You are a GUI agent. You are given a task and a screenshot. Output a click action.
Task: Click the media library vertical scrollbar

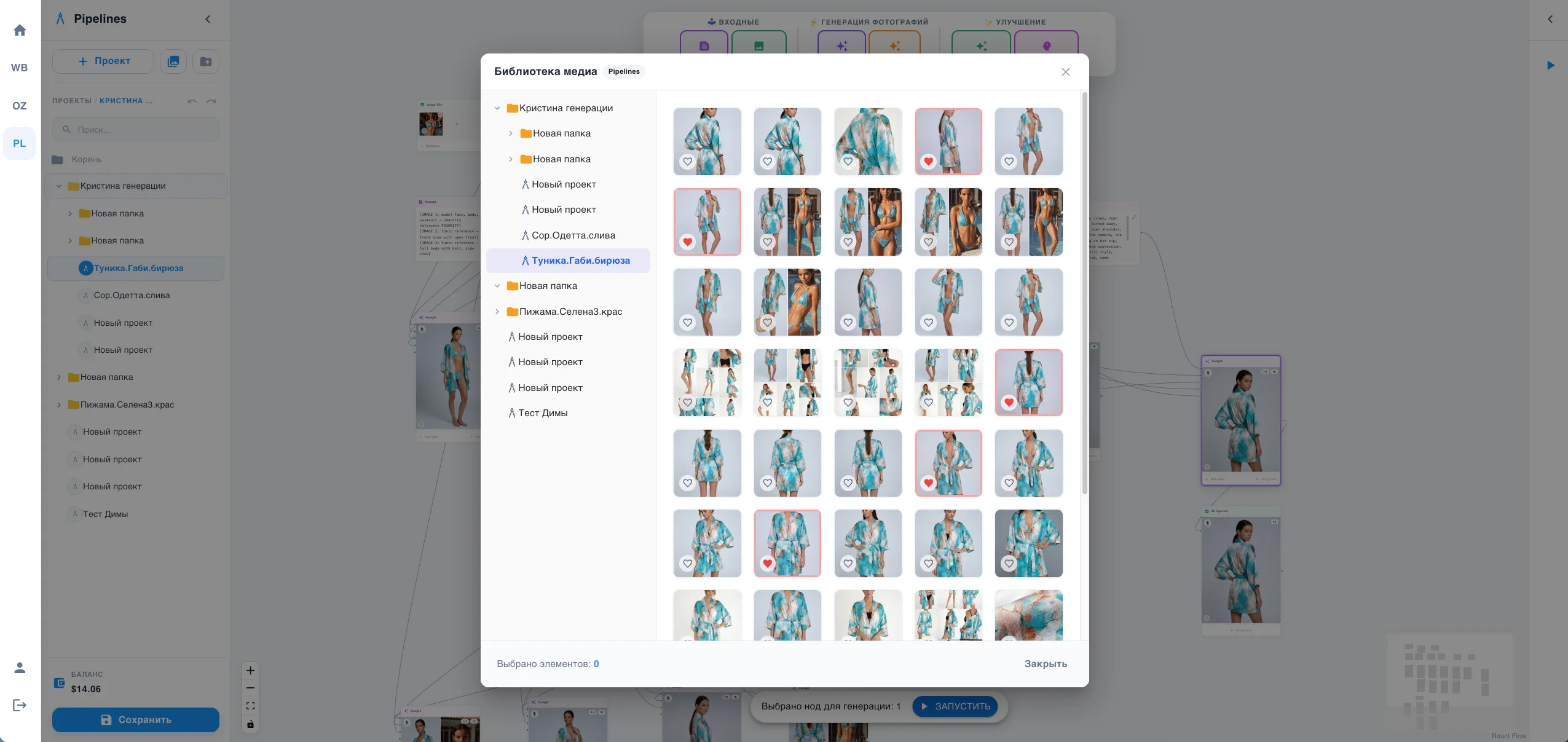pos(1085,293)
